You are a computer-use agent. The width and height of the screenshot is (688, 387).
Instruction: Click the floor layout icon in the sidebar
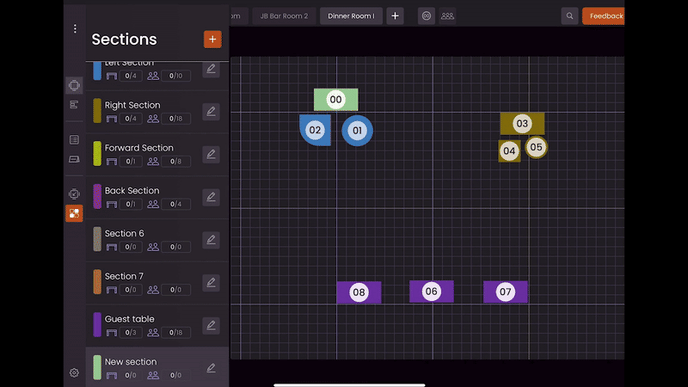coord(74,85)
